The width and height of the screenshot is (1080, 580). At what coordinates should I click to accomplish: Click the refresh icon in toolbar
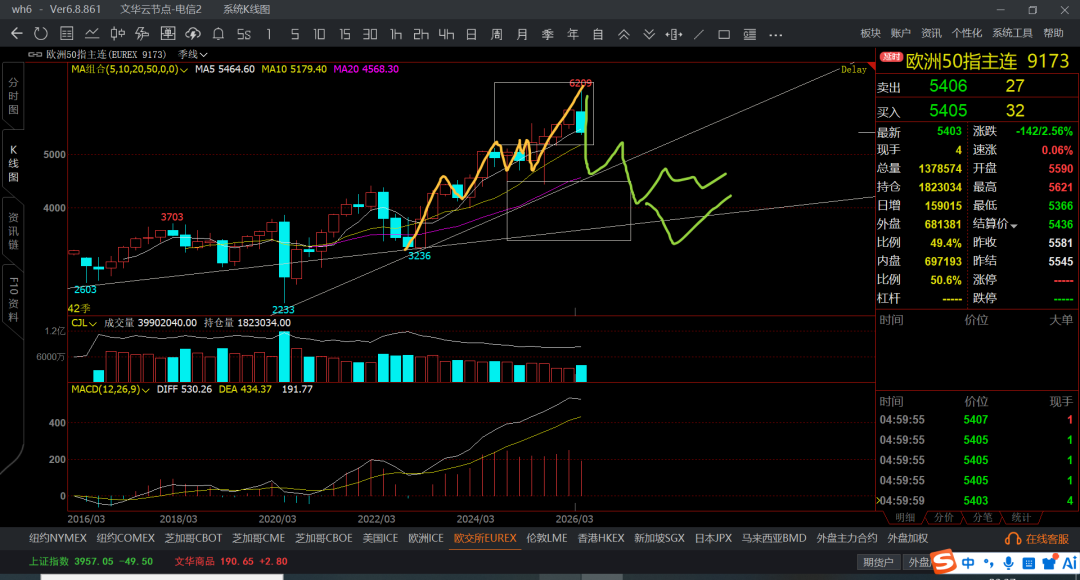tap(41, 34)
